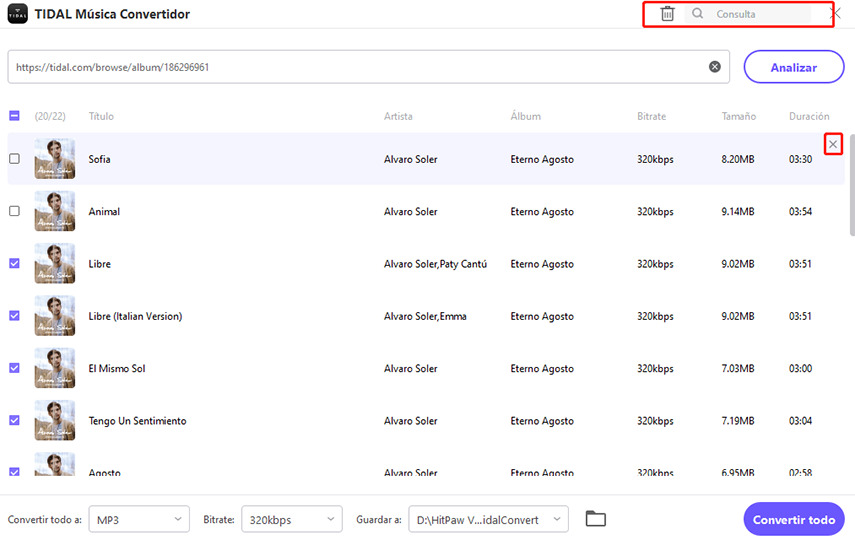
Task: Select the Animal song title
Action: (x=104, y=212)
